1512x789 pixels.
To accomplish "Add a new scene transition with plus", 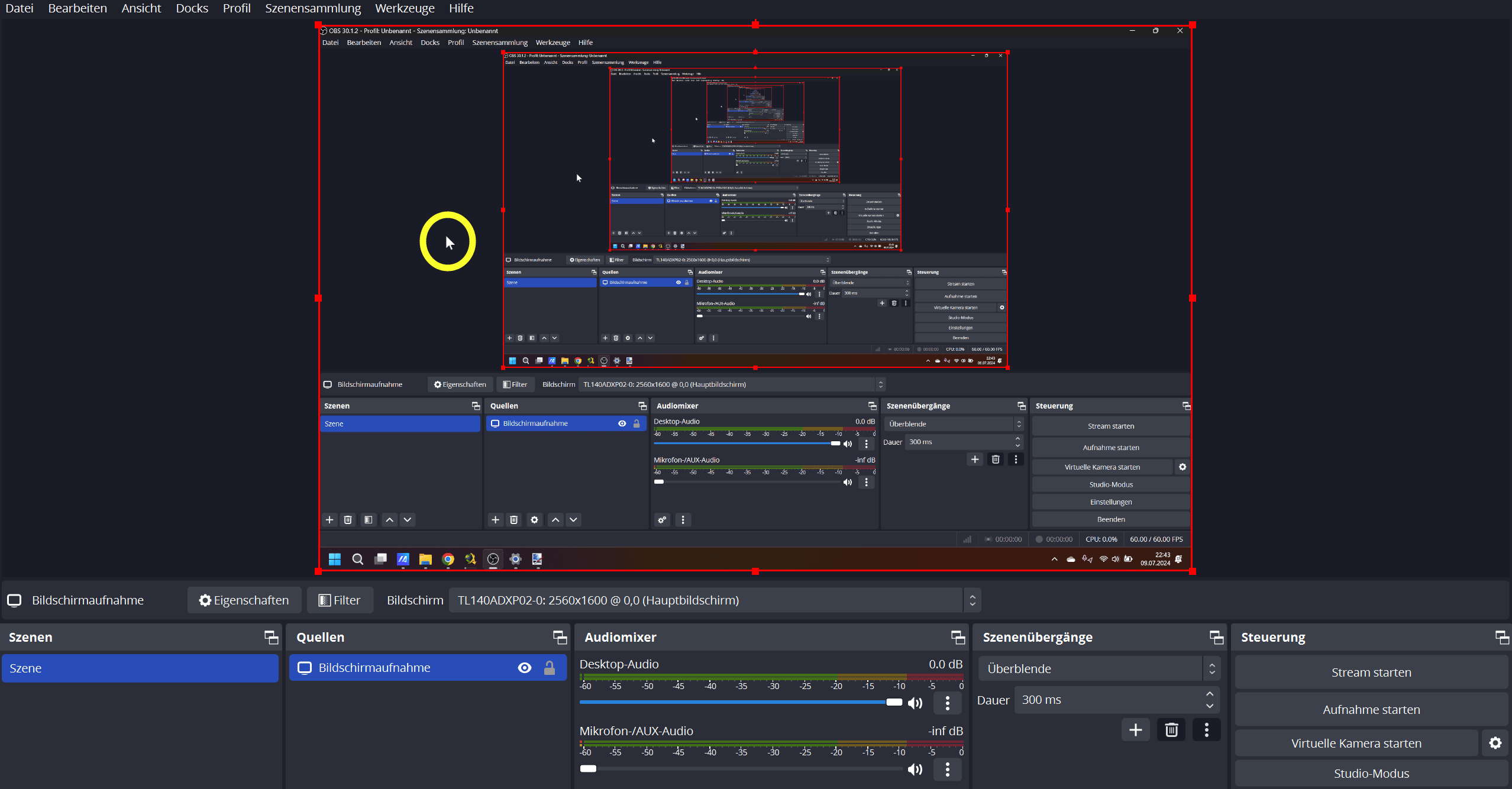I will (x=1135, y=730).
